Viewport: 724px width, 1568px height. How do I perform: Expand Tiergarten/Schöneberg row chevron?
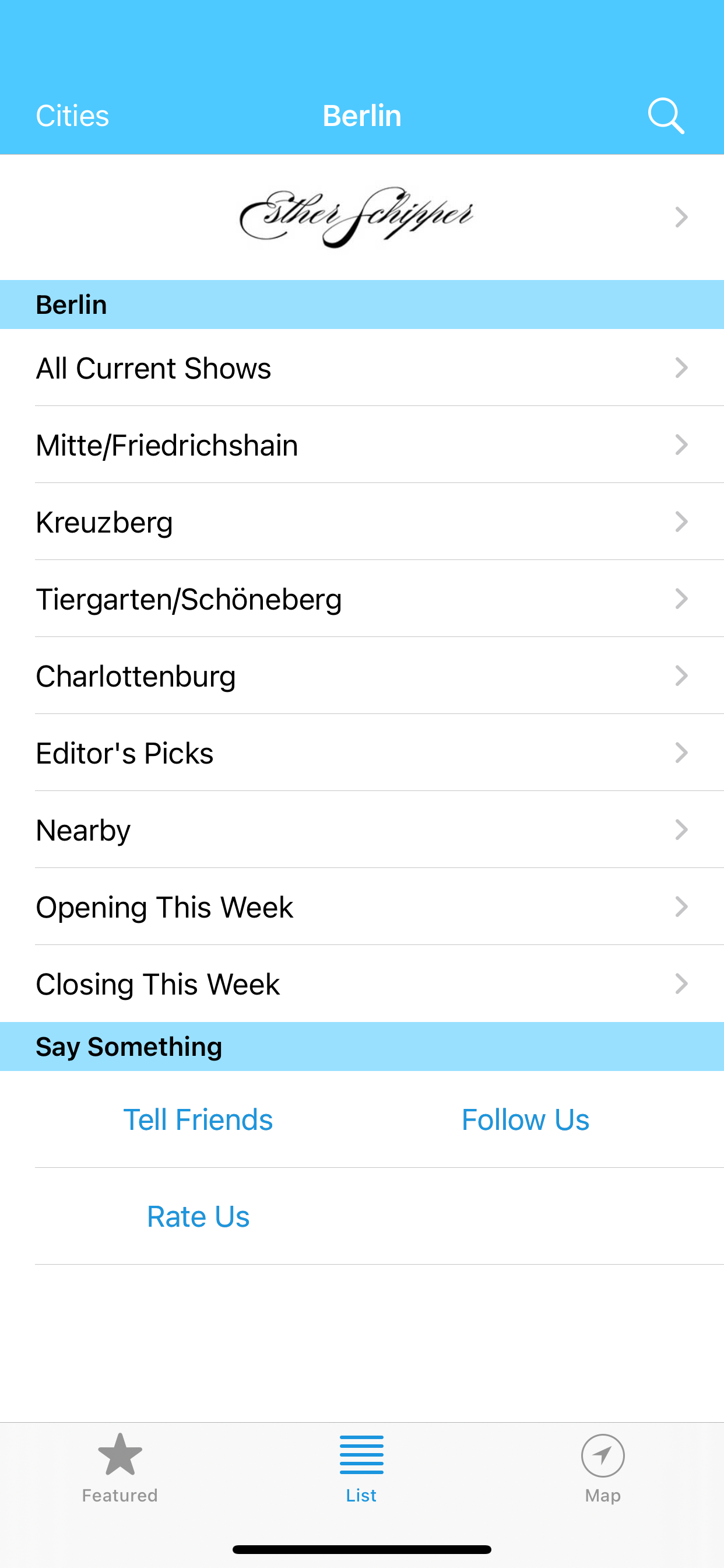click(681, 599)
